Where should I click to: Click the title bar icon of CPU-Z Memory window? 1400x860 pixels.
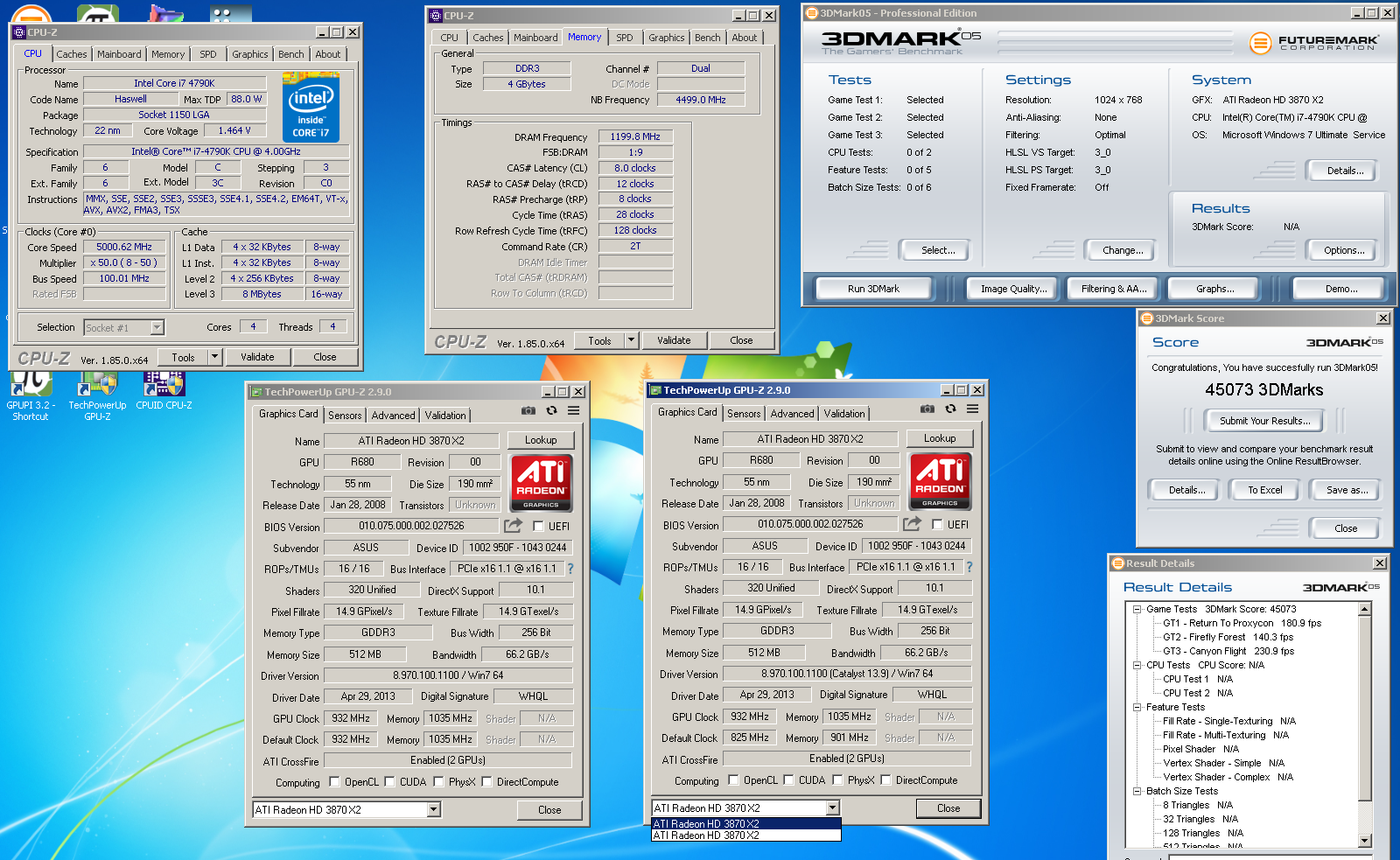pos(436,16)
